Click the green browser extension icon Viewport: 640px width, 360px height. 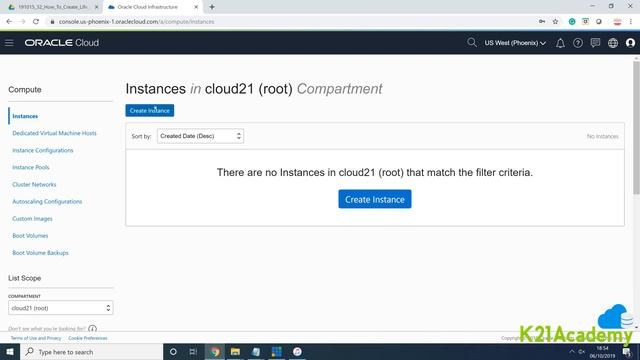point(572,22)
